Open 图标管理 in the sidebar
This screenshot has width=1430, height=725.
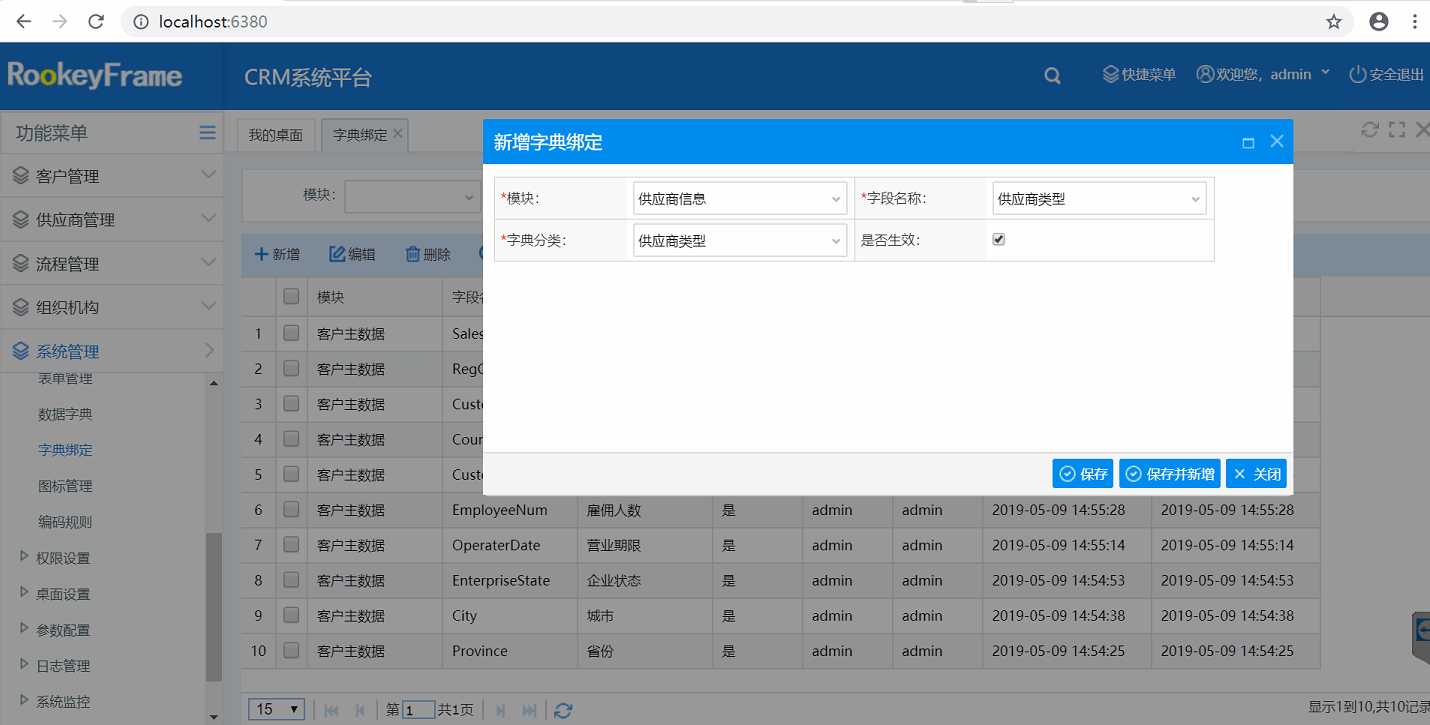click(65, 486)
